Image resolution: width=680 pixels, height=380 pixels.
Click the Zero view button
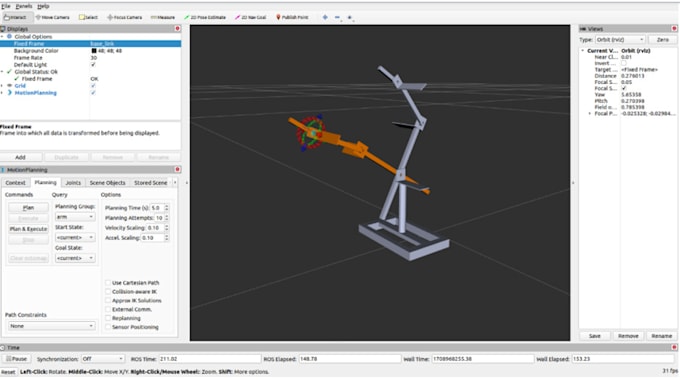point(663,39)
